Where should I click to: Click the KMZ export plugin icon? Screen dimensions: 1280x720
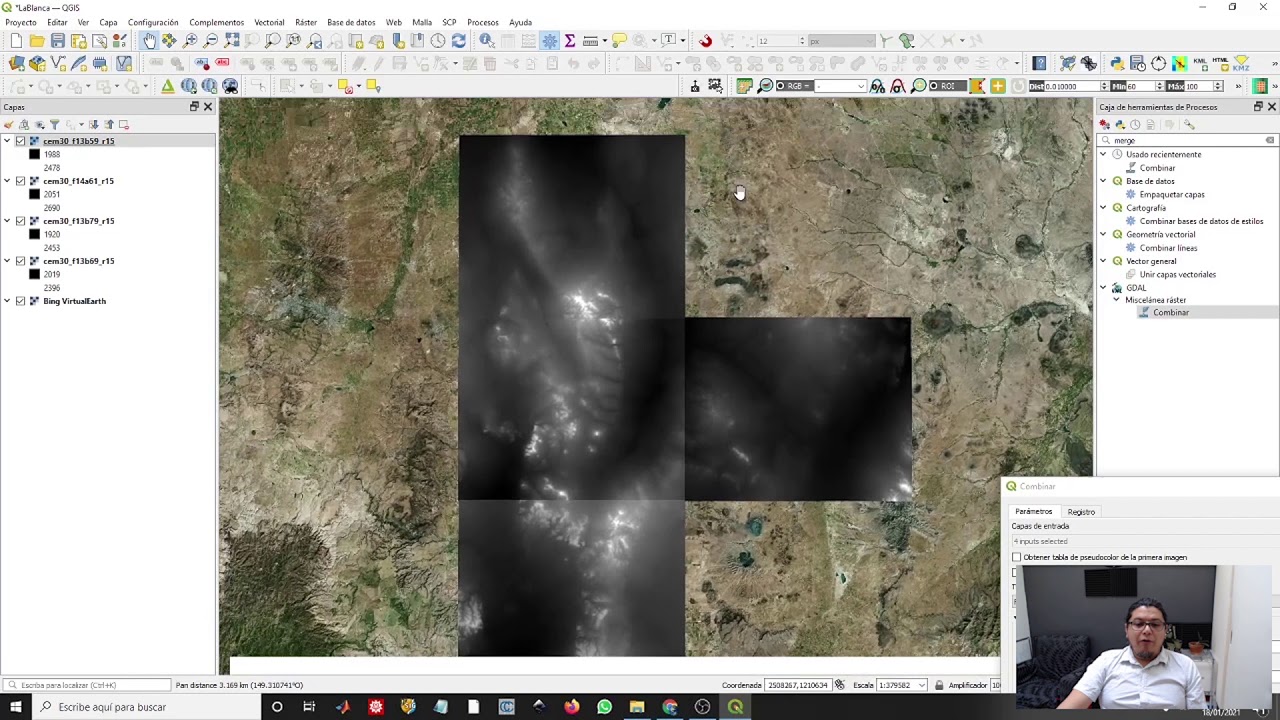(x=1241, y=64)
